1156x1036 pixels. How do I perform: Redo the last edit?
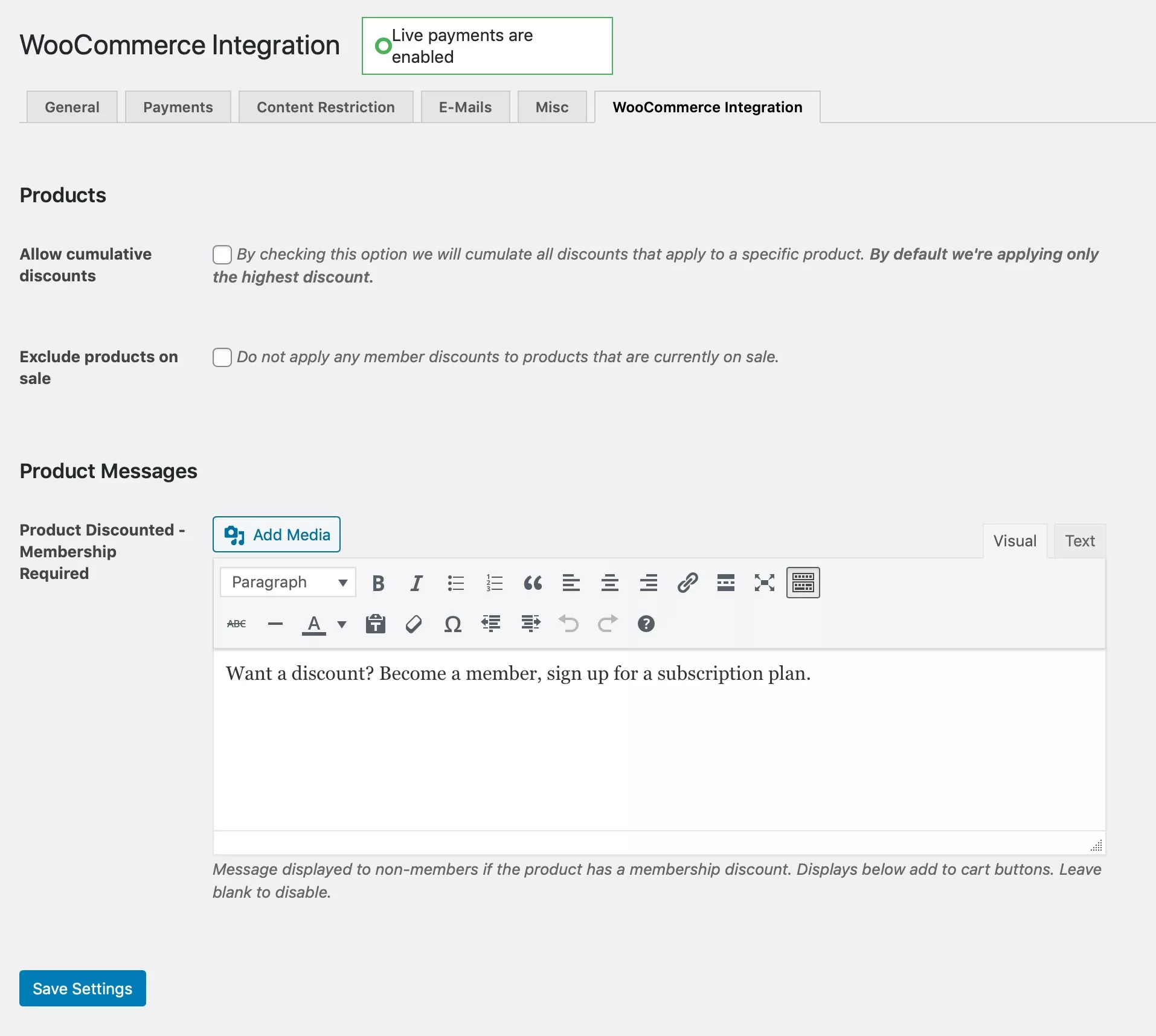[608, 624]
